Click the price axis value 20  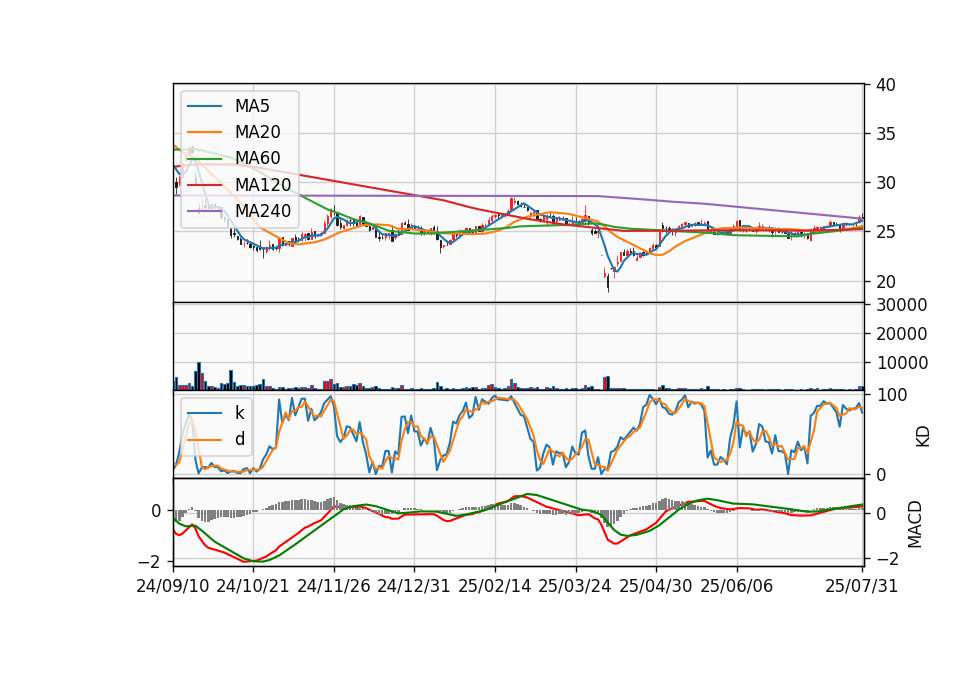(x=885, y=282)
